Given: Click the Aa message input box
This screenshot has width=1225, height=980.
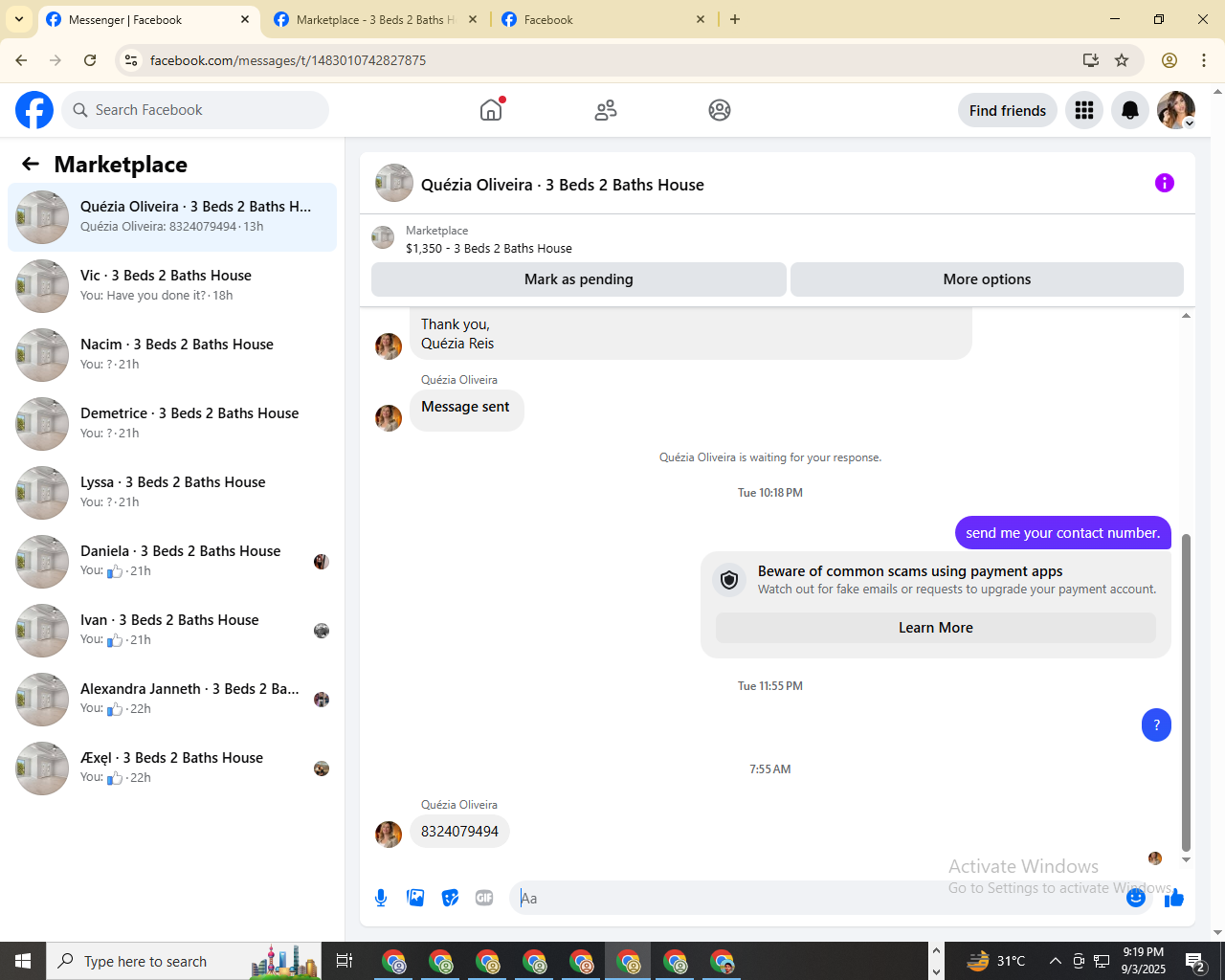Looking at the screenshot, I should tap(818, 898).
